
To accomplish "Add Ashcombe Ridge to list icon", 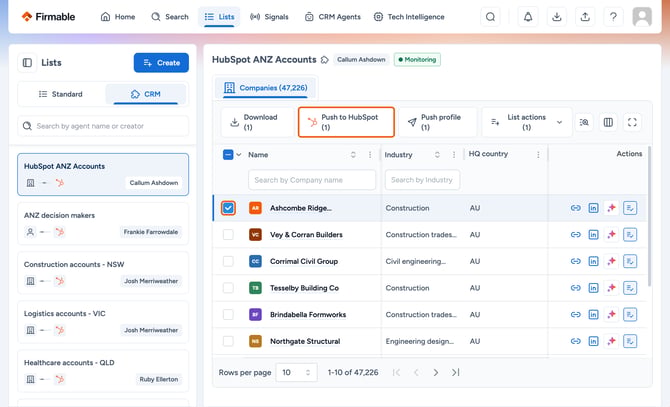I will [630, 208].
